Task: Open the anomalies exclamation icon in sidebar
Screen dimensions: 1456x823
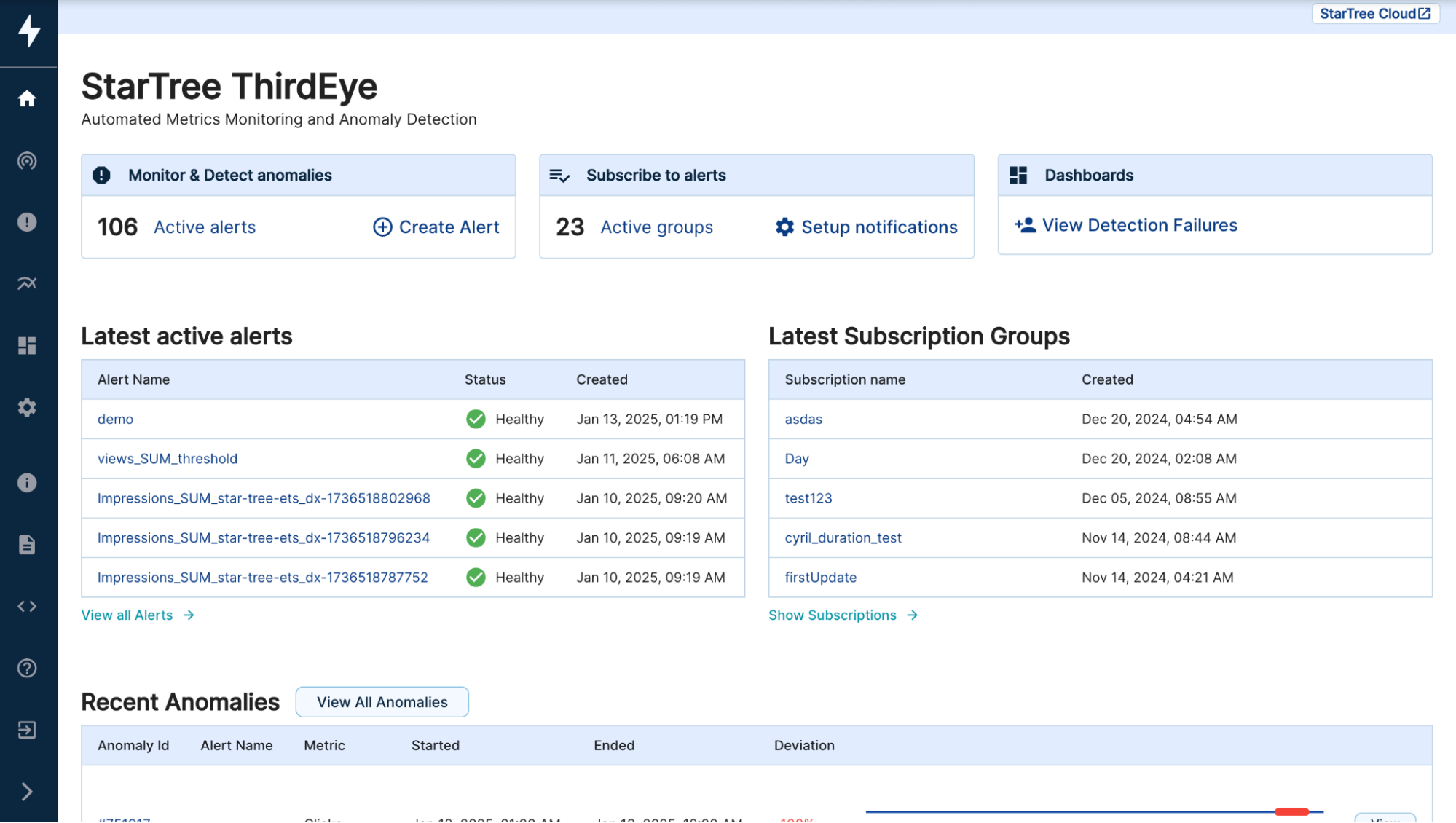Action: pos(27,222)
